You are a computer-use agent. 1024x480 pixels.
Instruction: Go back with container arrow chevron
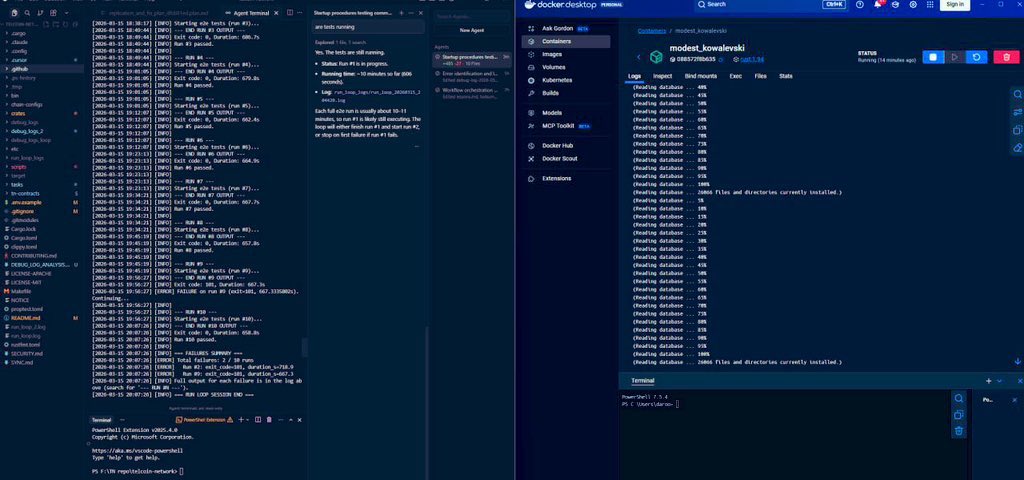(639, 57)
